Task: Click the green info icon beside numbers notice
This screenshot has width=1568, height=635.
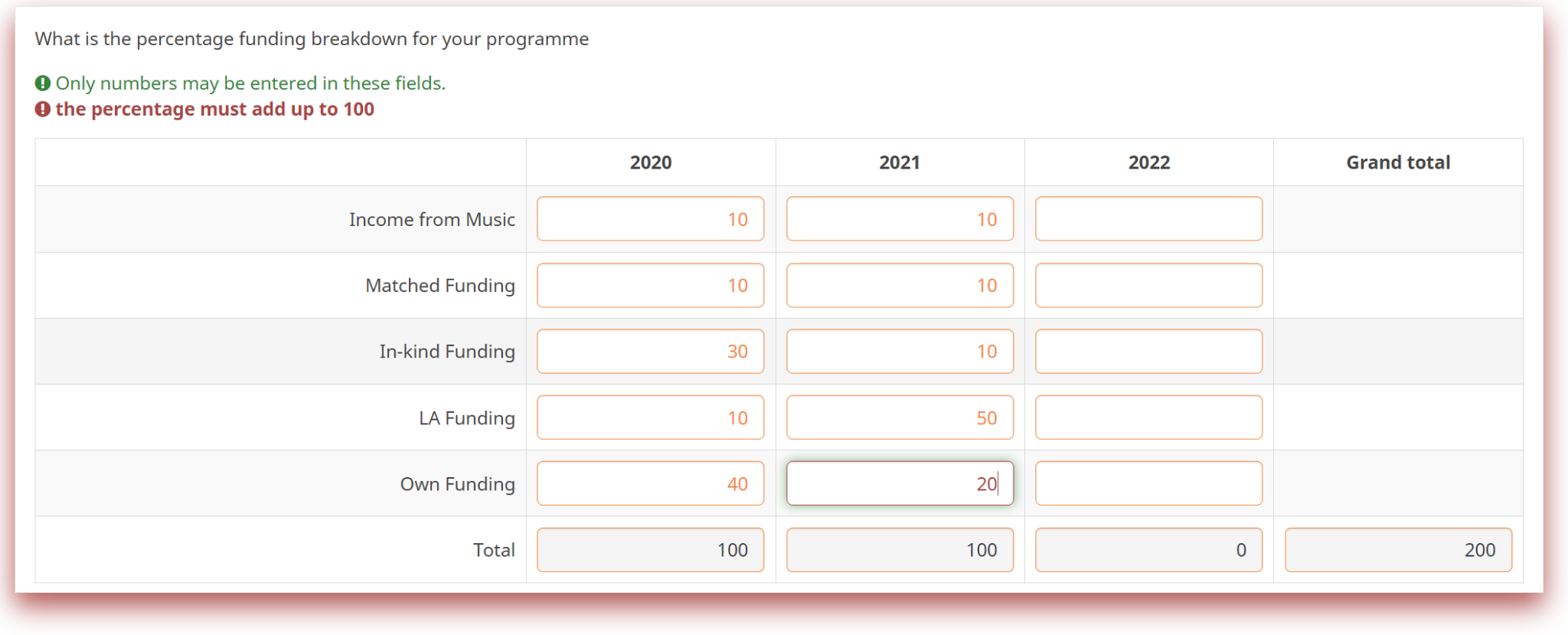Action: [x=43, y=83]
